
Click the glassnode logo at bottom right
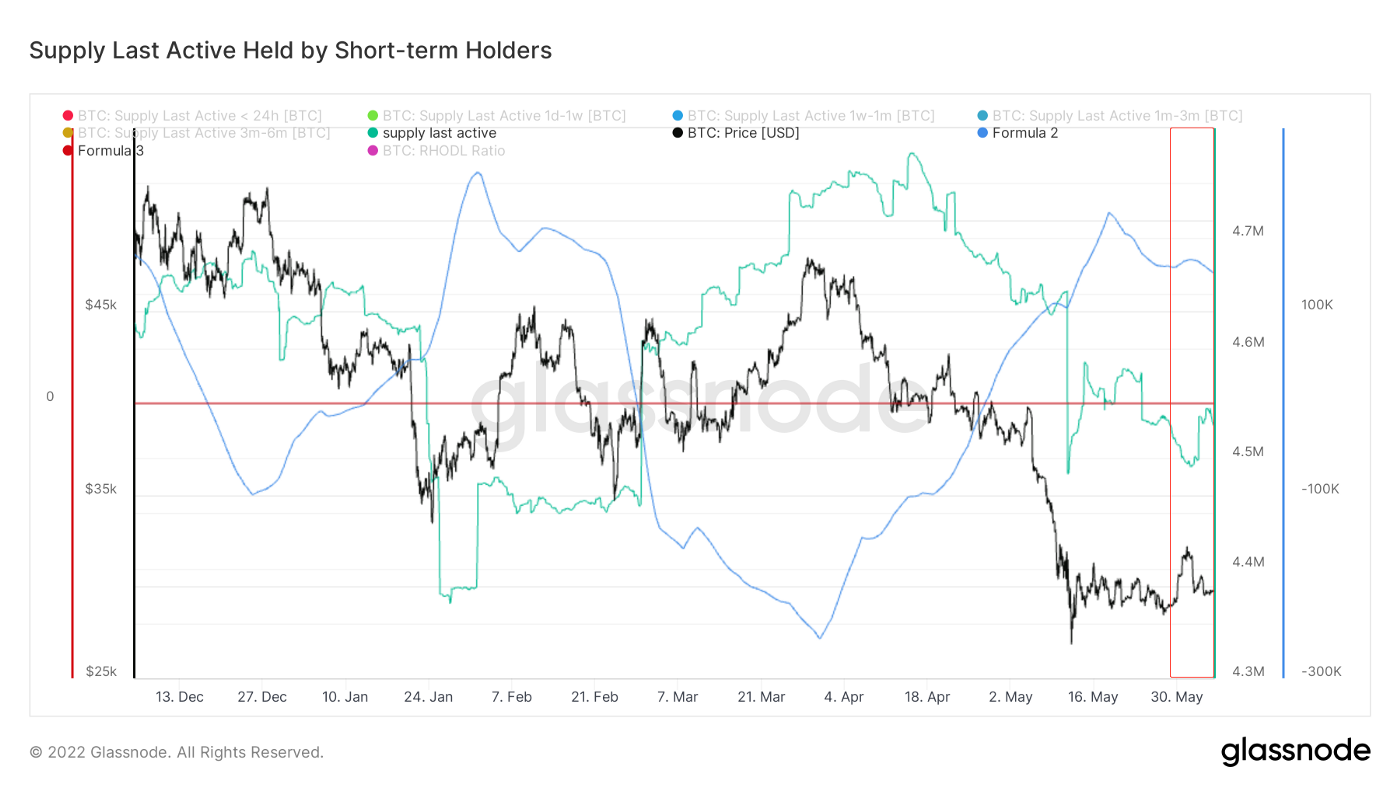(1295, 751)
